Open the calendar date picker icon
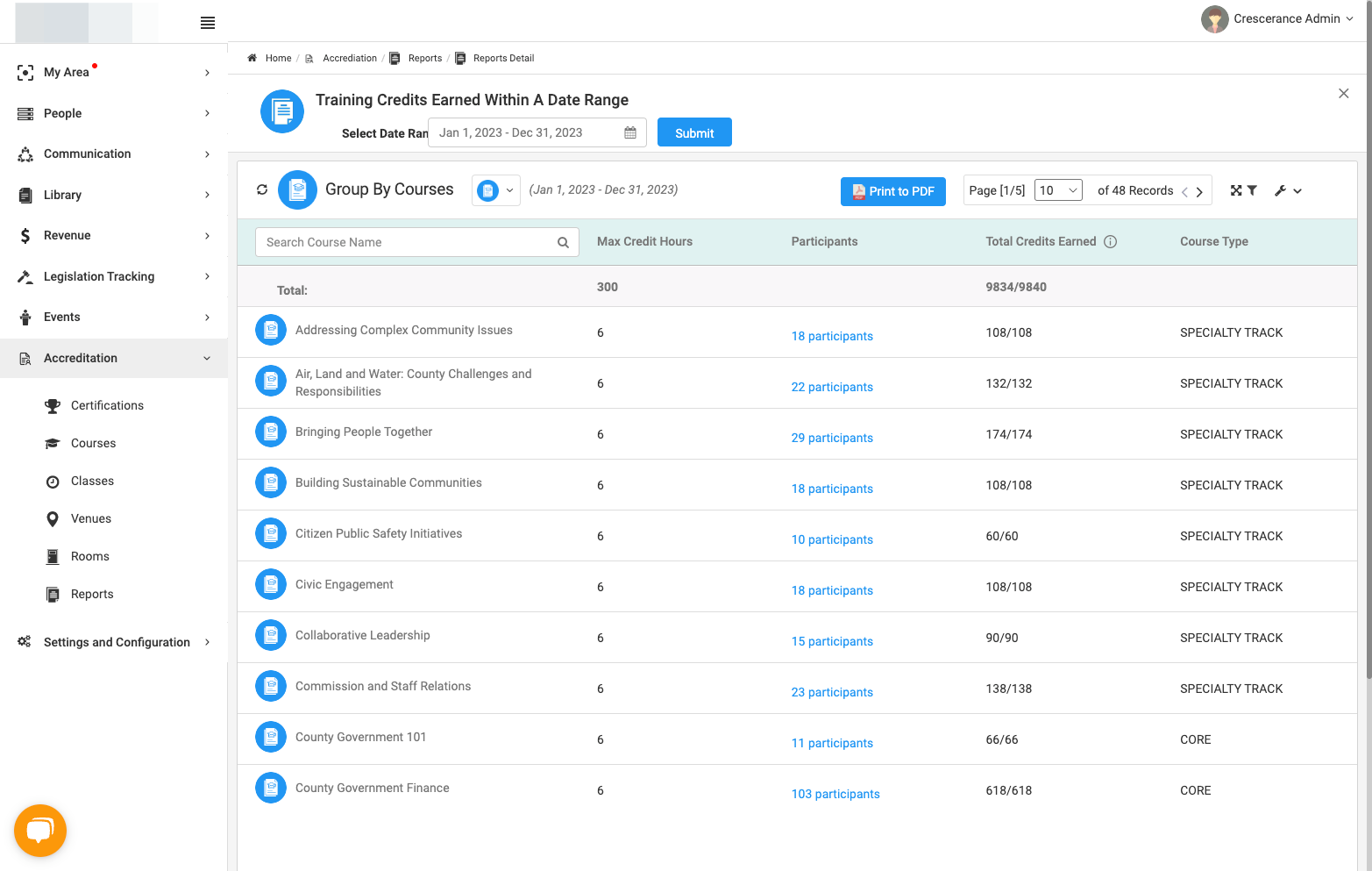 coord(630,132)
